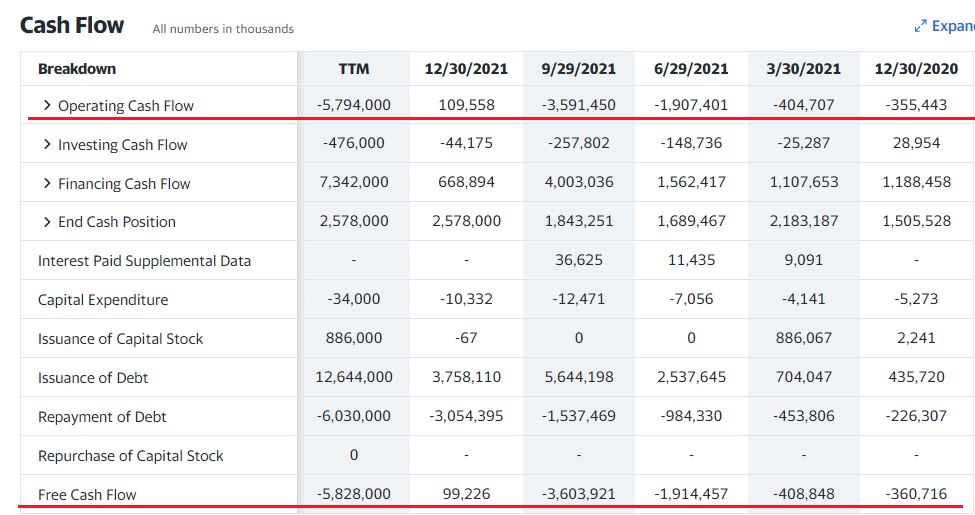Click Investing Cash Flow value 28,954
975x515 pixels.
(x=917, y=142)
